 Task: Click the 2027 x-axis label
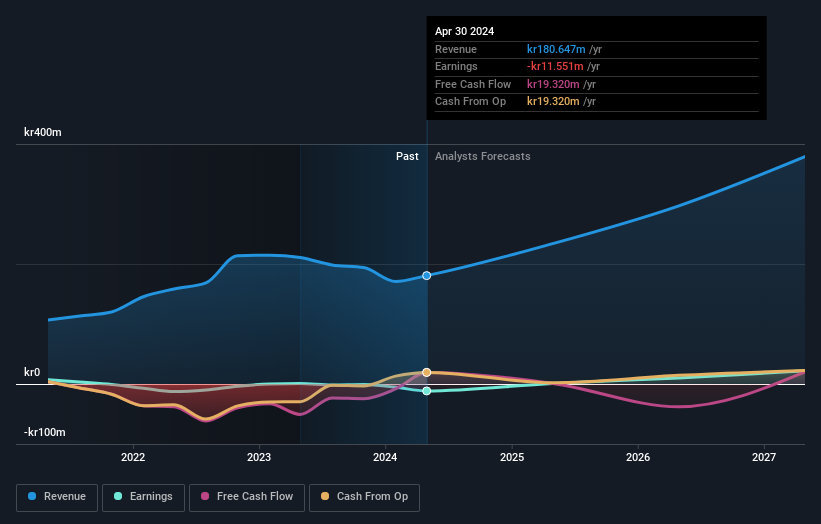point(764,457)
